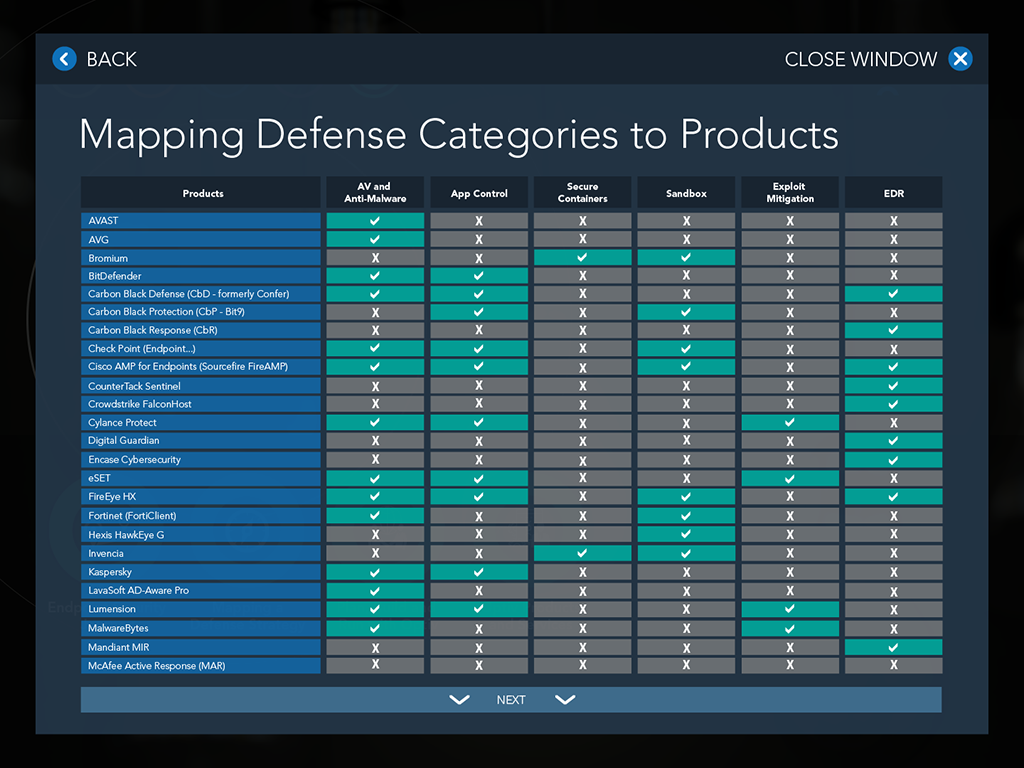Click the App Control column header

tap(479, 193)
